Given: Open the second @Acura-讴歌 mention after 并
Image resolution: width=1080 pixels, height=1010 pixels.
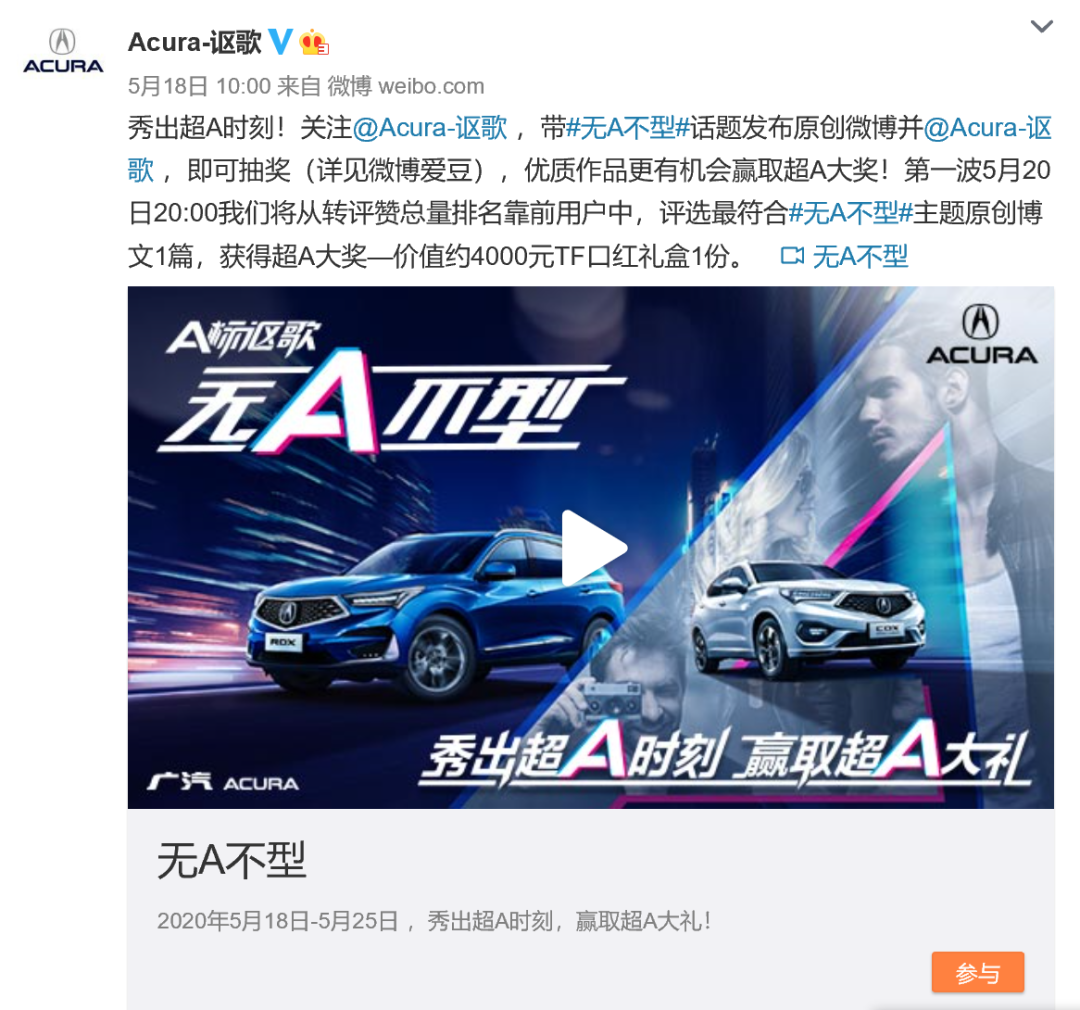Looking at the screenshot, I should pos(987,128).
